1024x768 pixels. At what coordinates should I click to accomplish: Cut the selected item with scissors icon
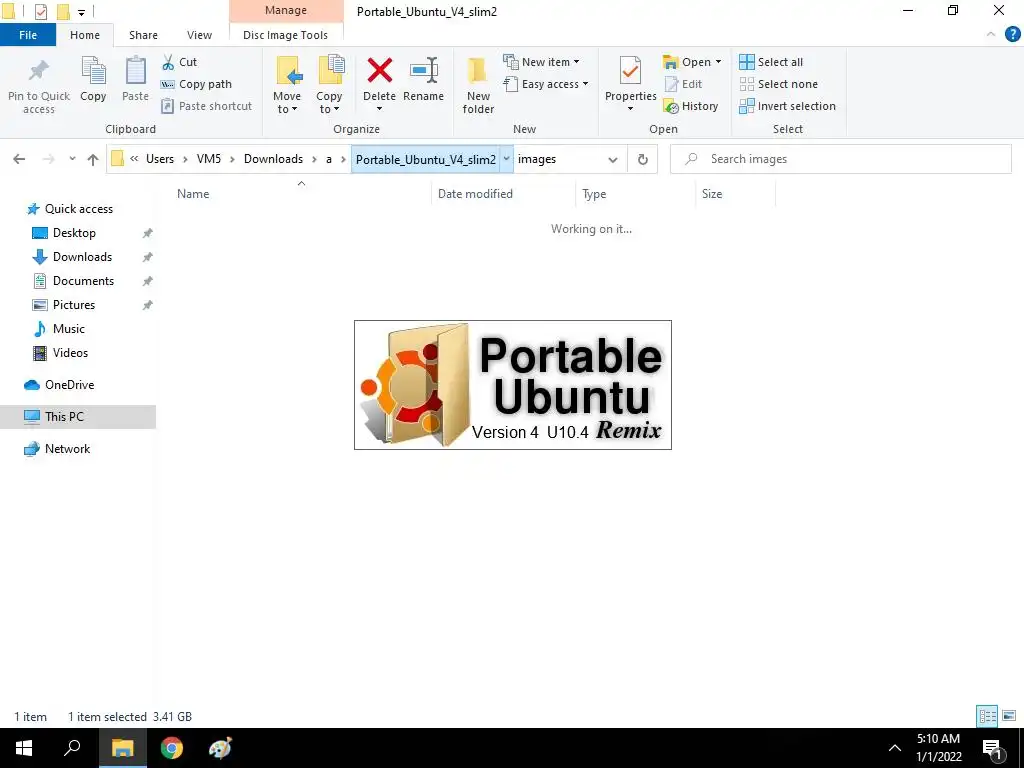(180, 62)
